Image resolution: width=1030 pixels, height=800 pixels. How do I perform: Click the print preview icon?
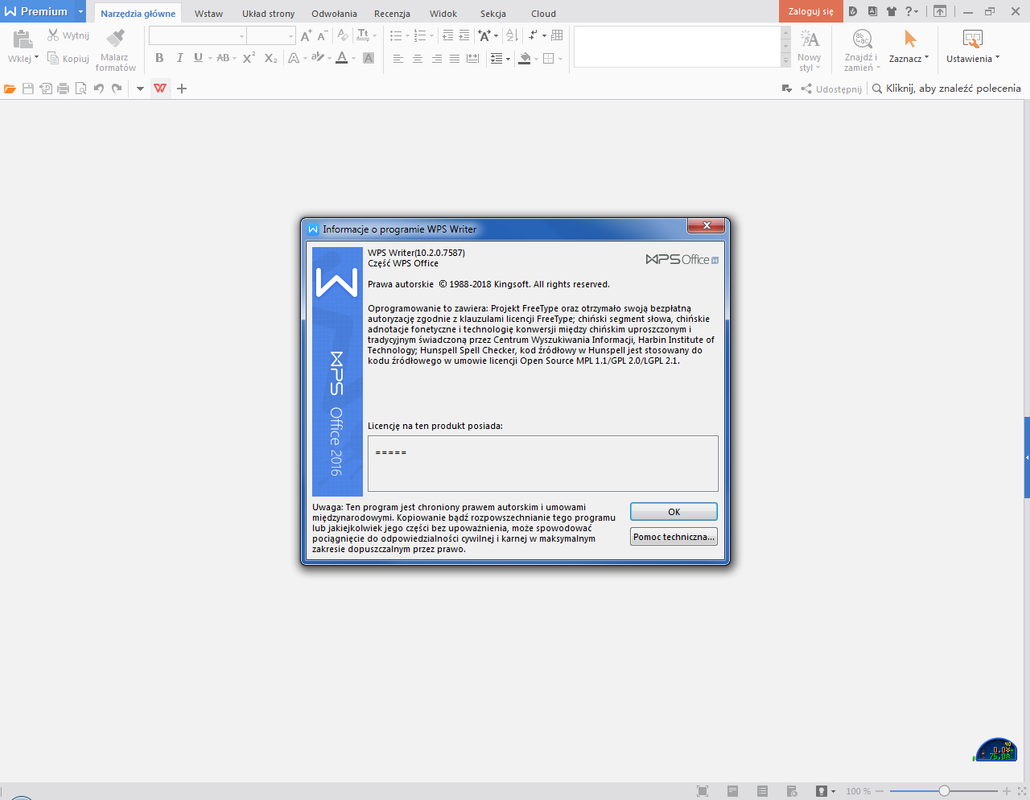click(x=81, y=89)
